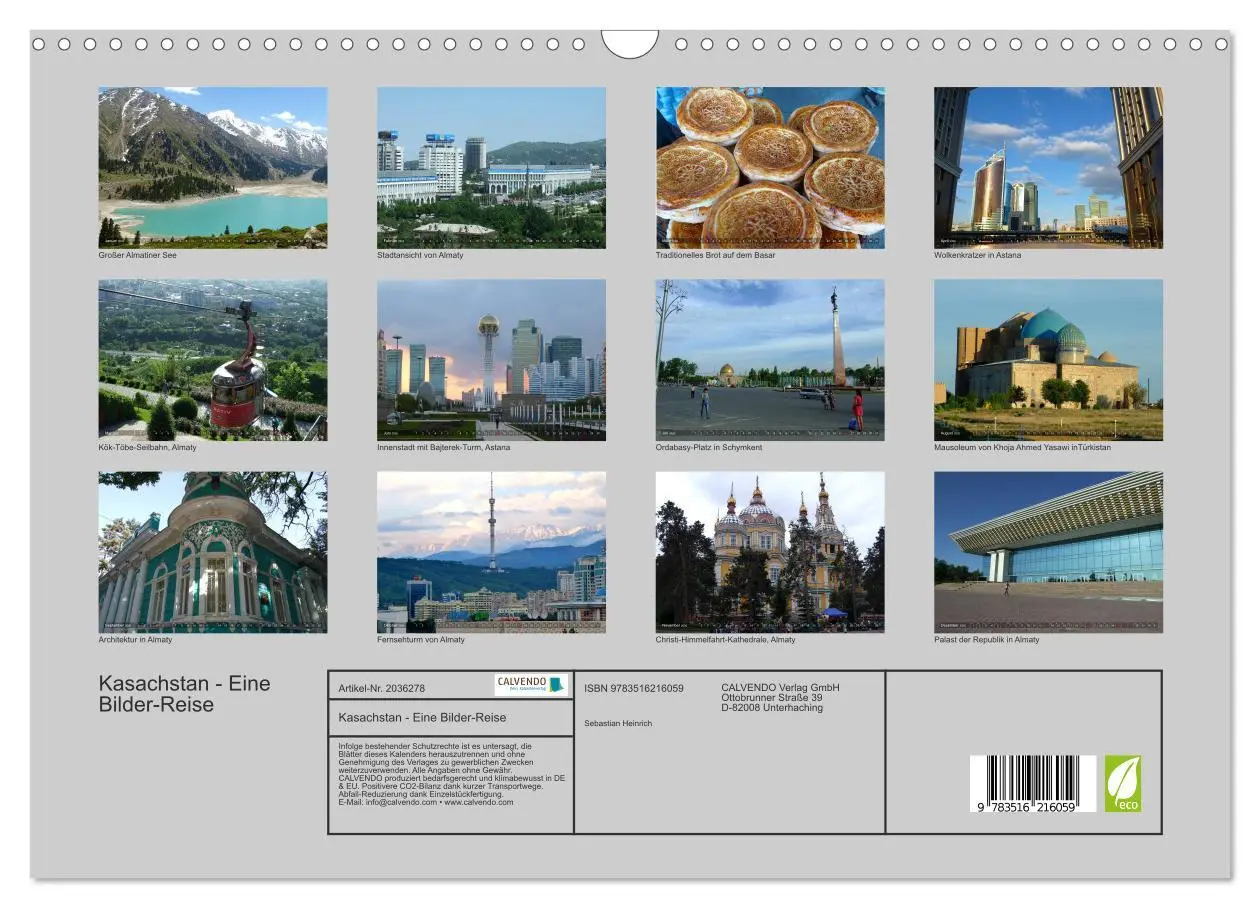The image size is (1260, 908).
Task: Click the Mausoleum von Khoja Ahmed Yasawi caption
Action: 1022,447
